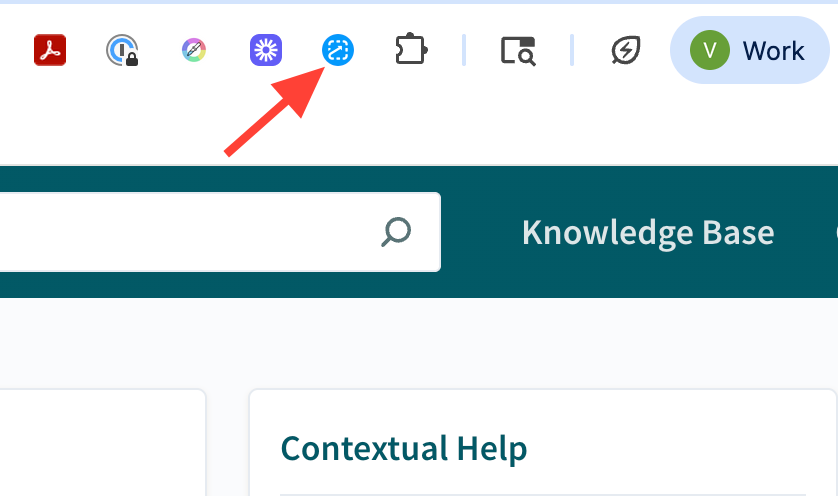Click the white card left of Contextual Help
Screen dimensions: 838x496
pyautogui.click(x=103, y=443)
